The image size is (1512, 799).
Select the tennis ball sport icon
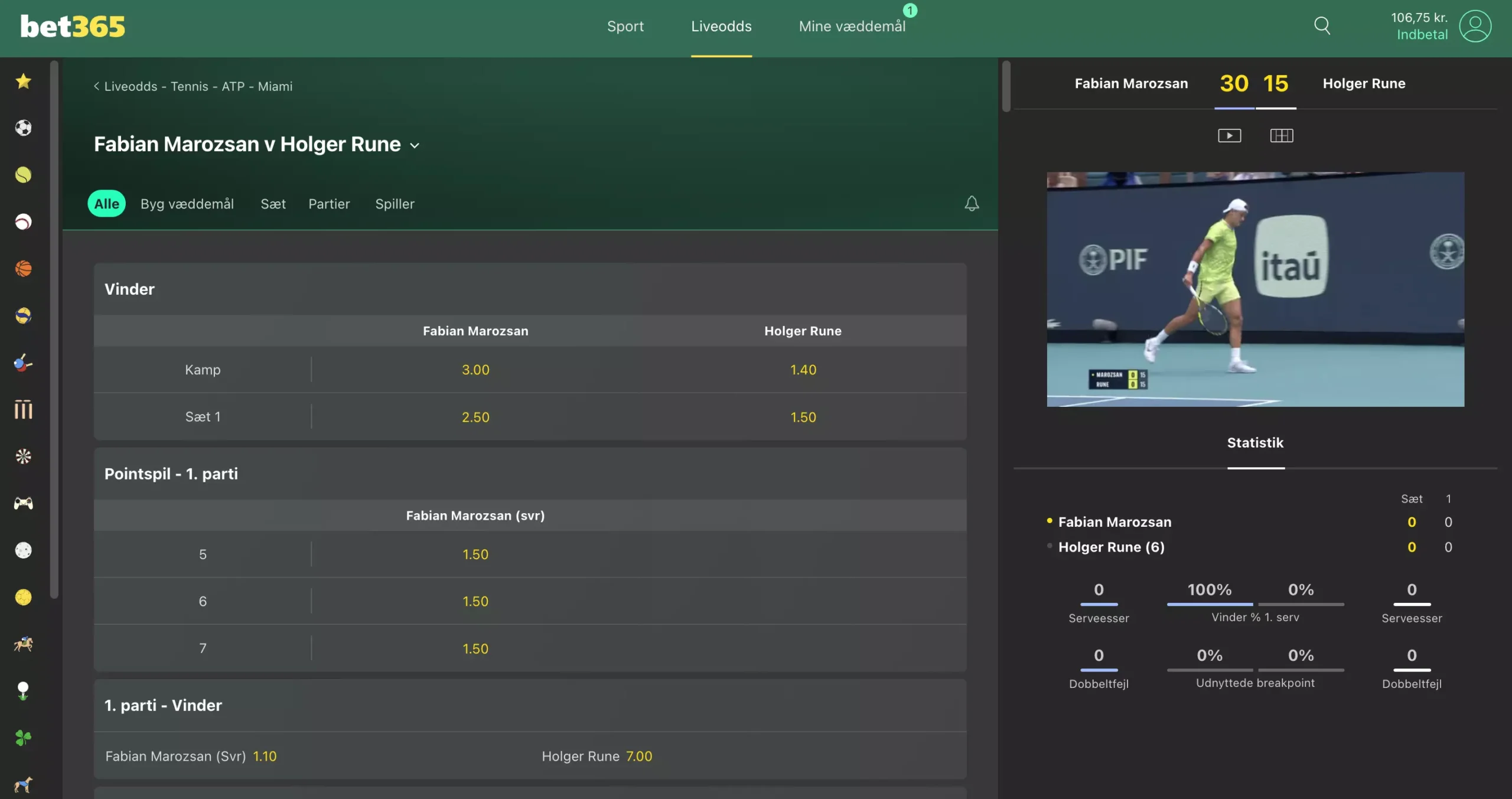[x=24, y=175]
